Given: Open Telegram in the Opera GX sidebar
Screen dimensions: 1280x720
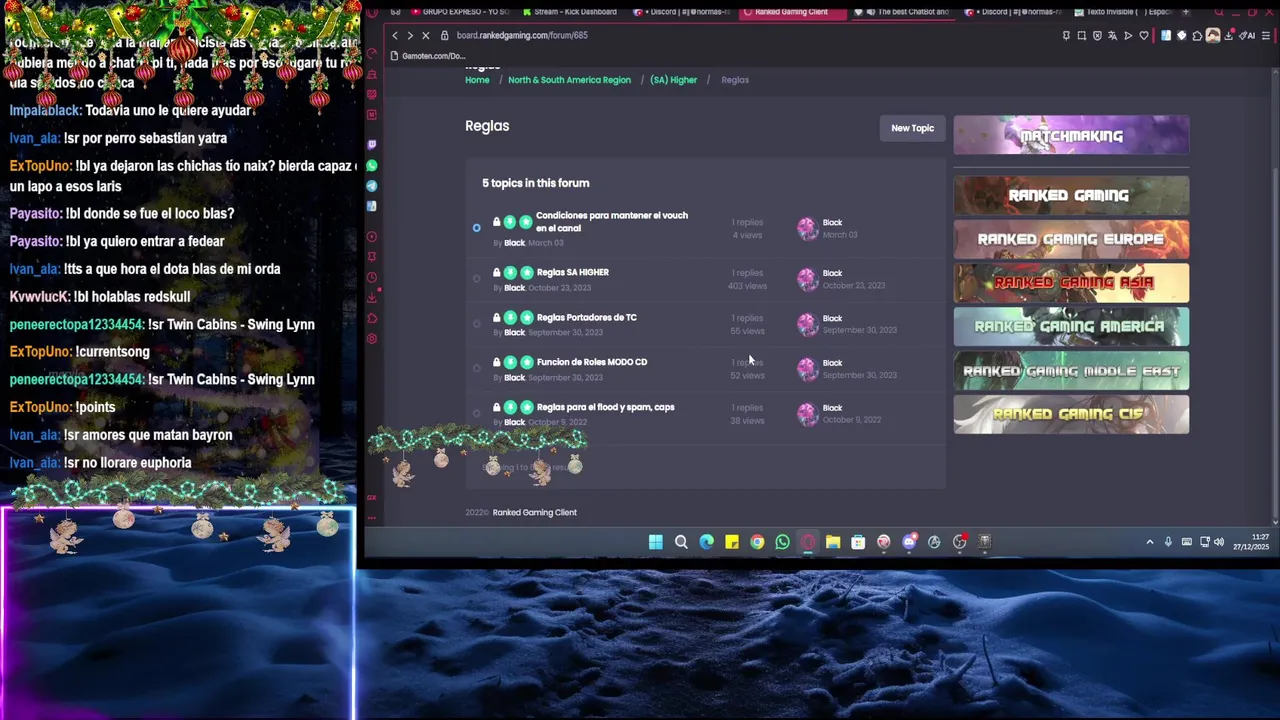Looking at the screenshot, I should (372, 186).
